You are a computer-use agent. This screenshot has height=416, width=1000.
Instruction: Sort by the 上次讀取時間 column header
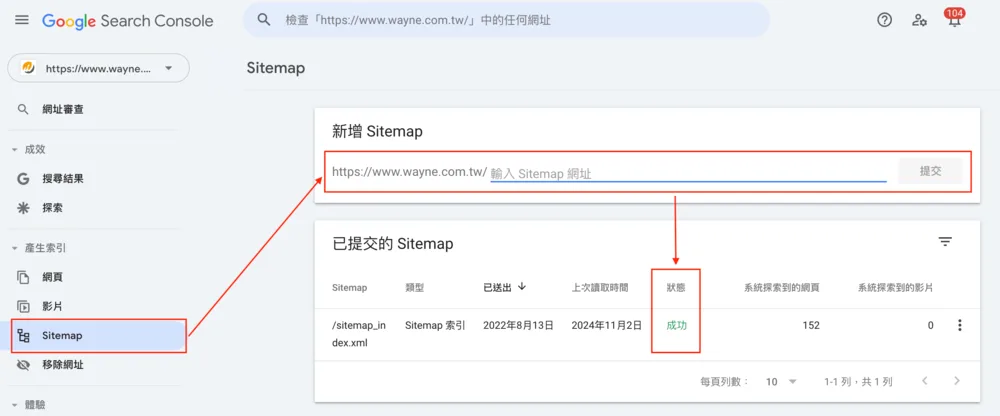point(600,288)
